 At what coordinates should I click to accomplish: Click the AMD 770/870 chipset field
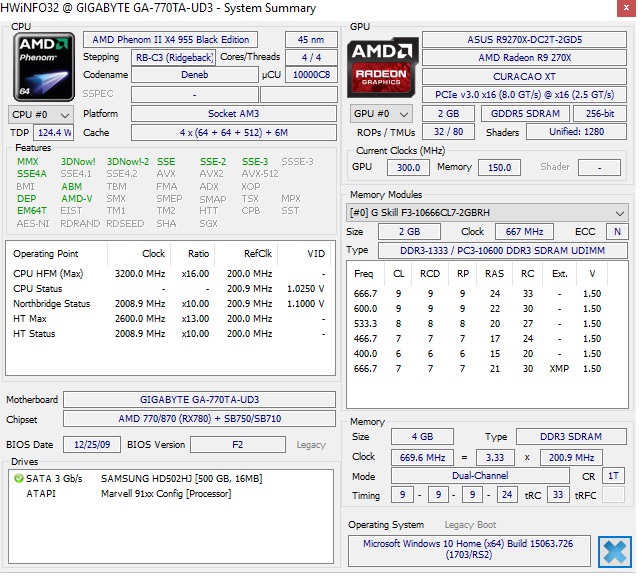199,418
